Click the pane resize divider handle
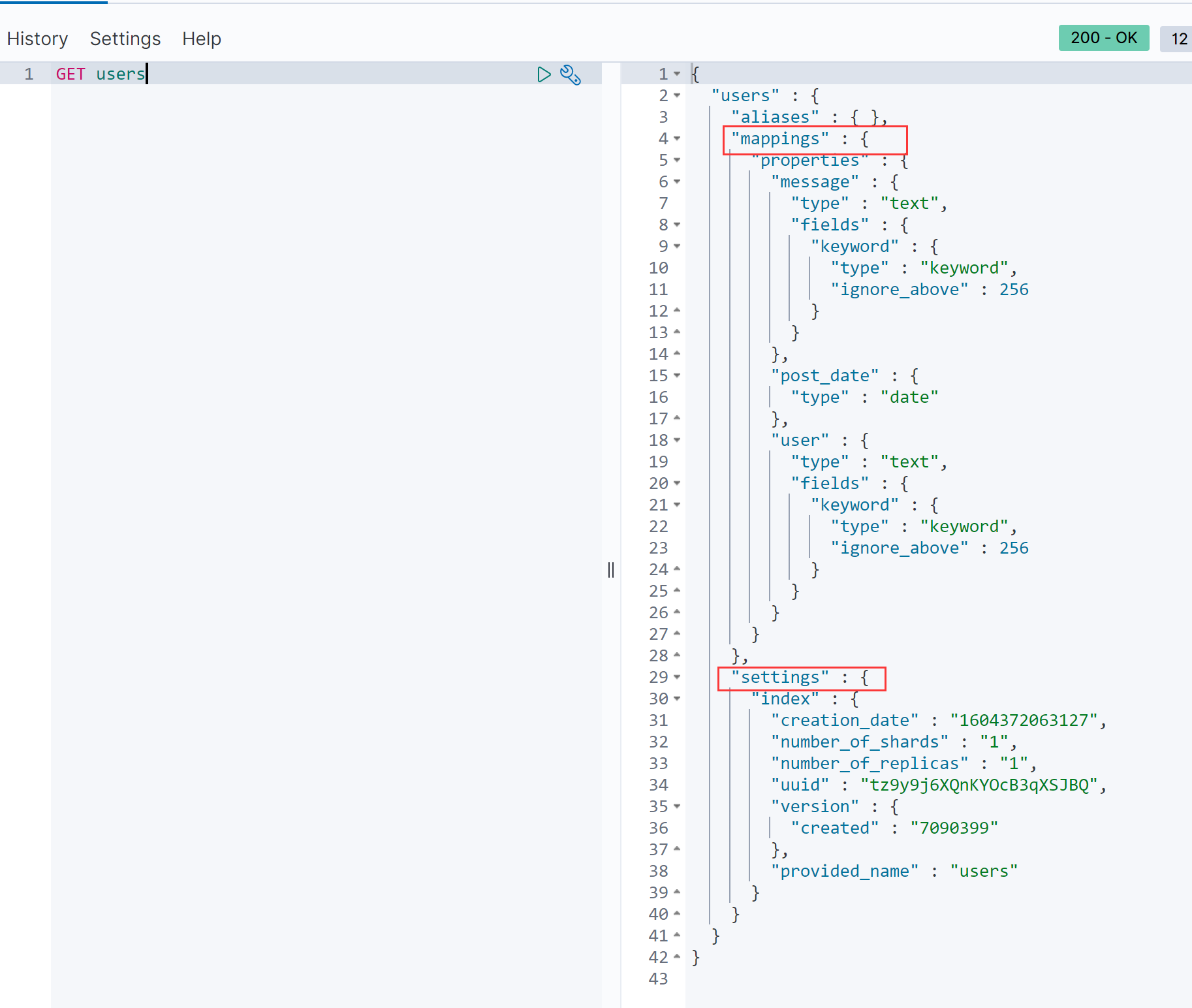The width and height of the screenshot is (1192, 1008). point(611,570)
